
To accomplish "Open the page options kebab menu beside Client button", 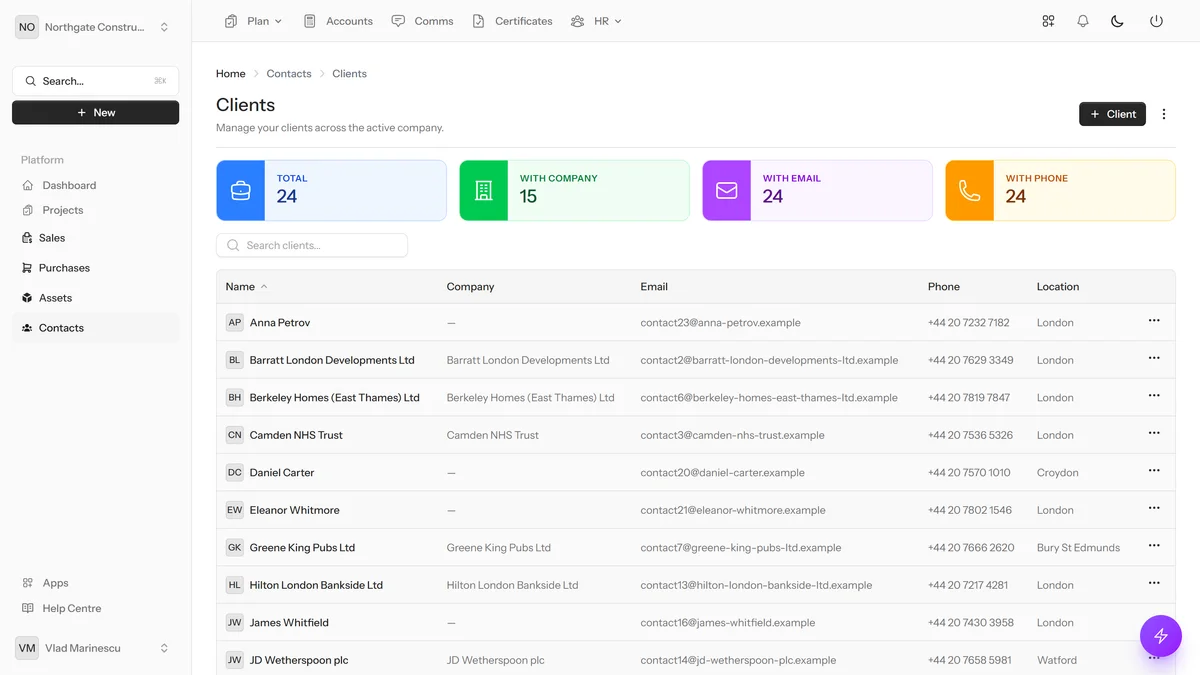I will point(1164,114).
